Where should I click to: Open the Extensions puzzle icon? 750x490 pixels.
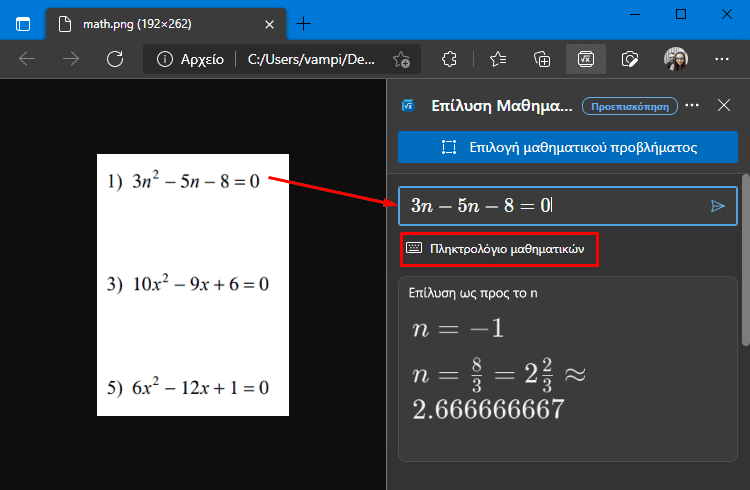[x=449, y=59]
